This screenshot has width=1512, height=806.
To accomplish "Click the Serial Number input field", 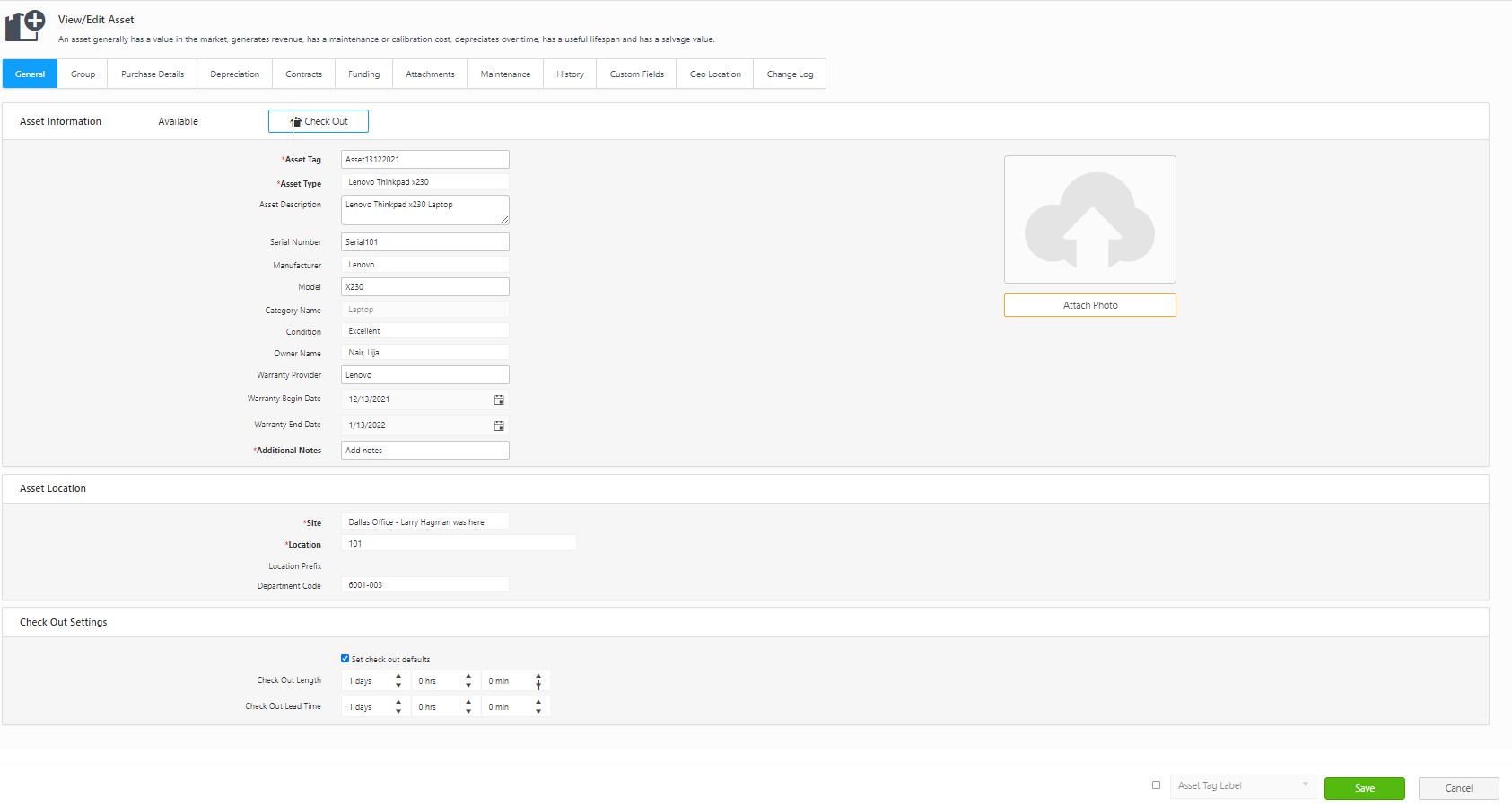I will point(424,242).
